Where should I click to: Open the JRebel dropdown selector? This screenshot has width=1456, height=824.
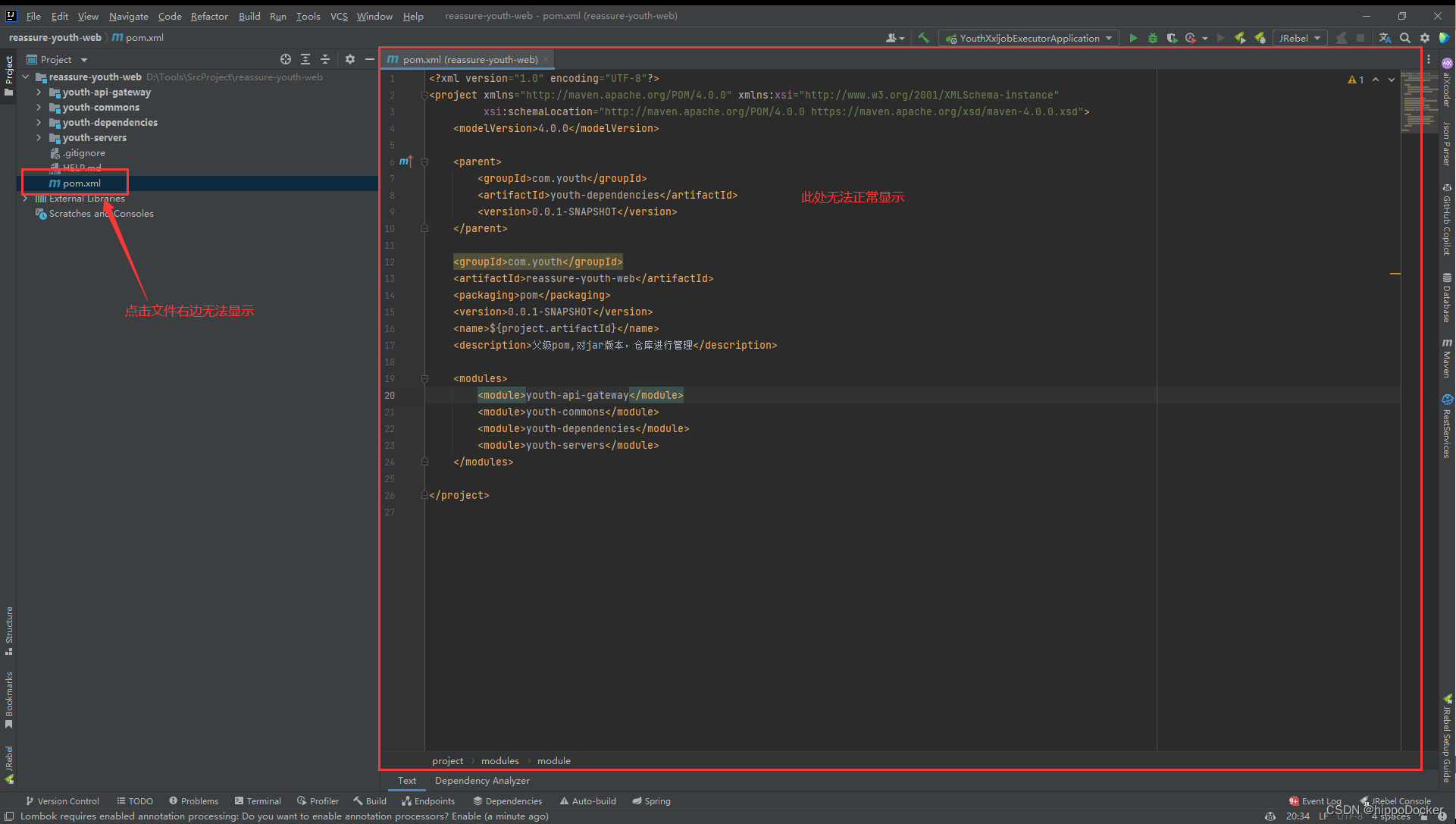coord(1299,38)
